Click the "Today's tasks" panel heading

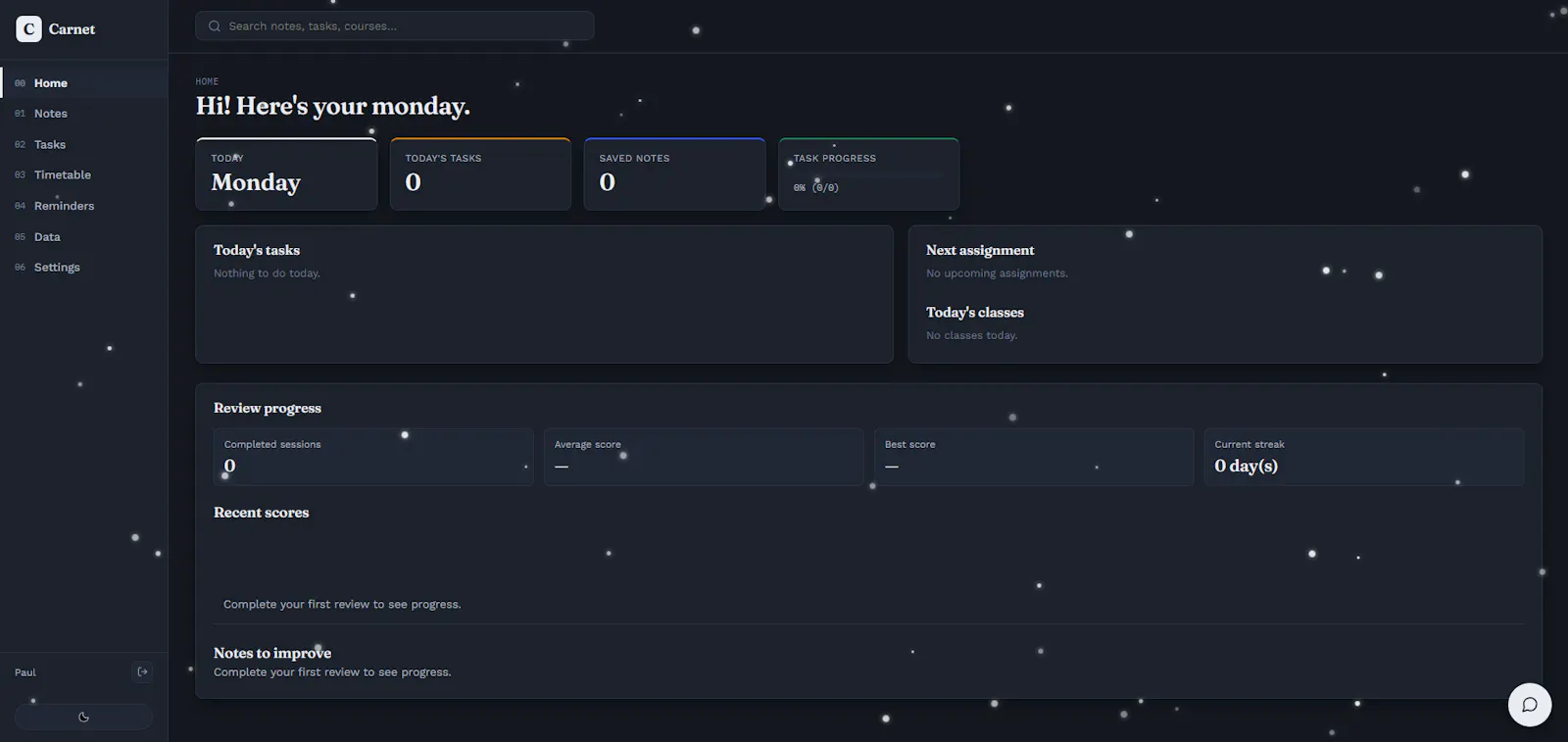pos(257,250)
